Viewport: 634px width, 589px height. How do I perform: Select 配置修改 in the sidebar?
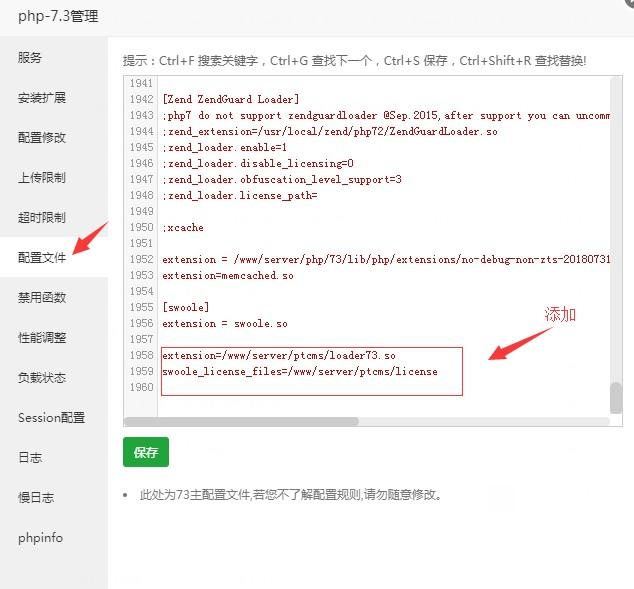point(41,137)
